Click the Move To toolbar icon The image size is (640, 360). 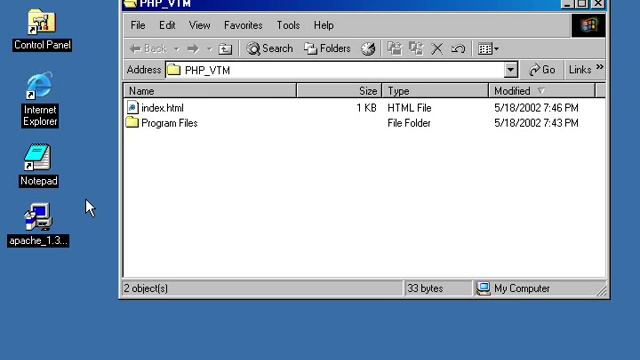tap(394, 49)
